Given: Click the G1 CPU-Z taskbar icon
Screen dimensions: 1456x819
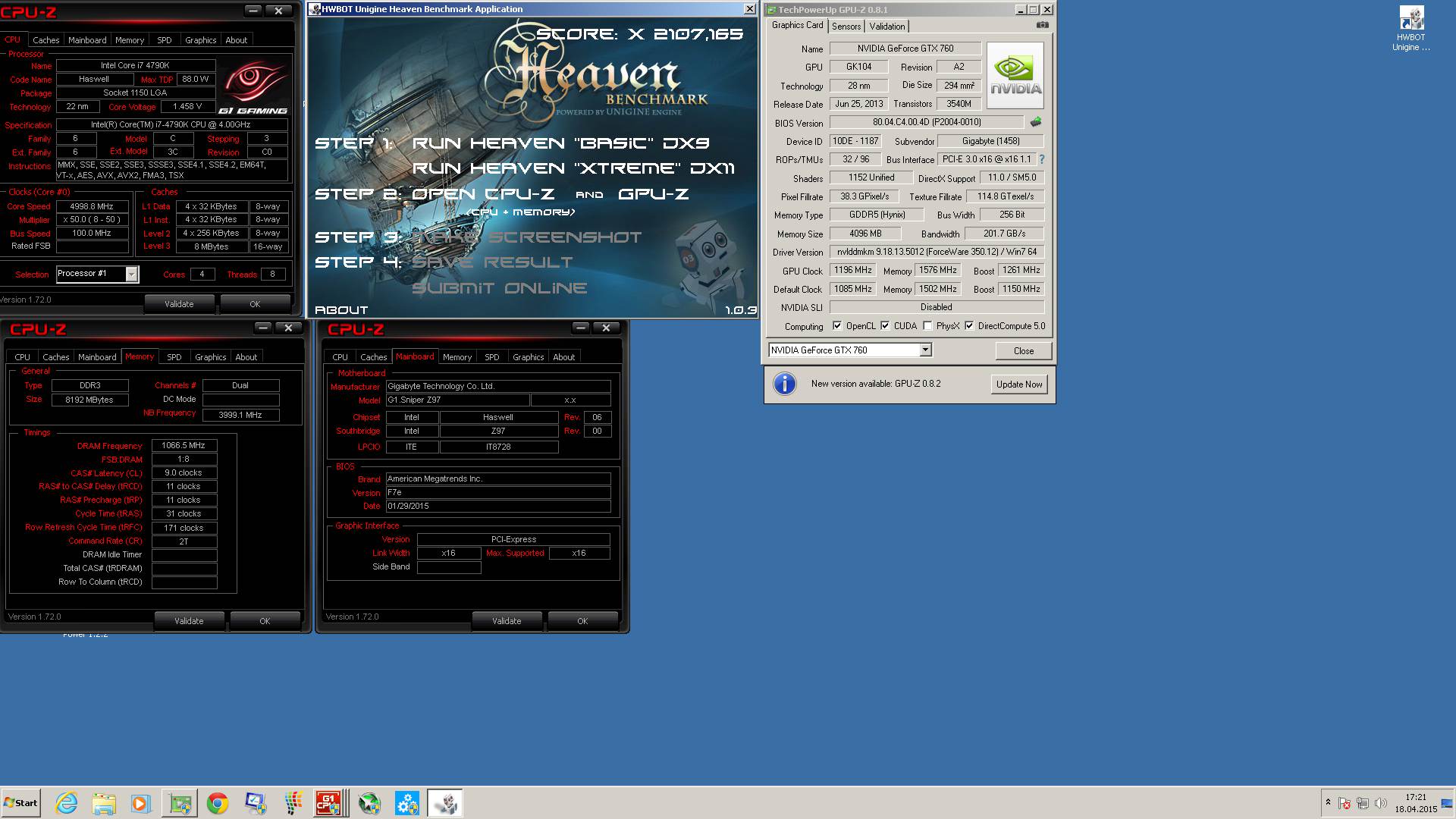Looking at the screenshot, I should click(x=331, y=803).
